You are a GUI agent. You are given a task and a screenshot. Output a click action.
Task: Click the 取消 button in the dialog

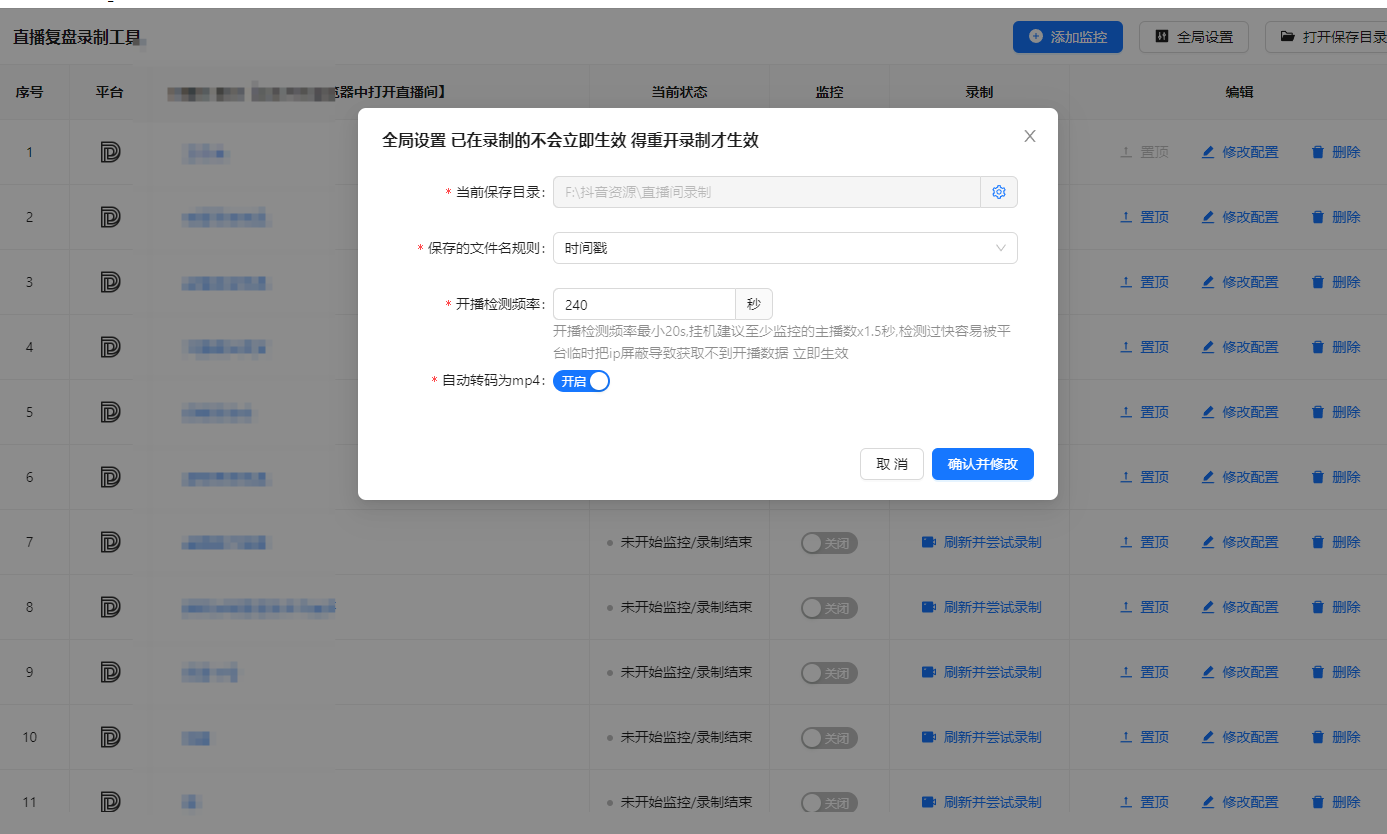pyautogui.click(x=892, y=463)
